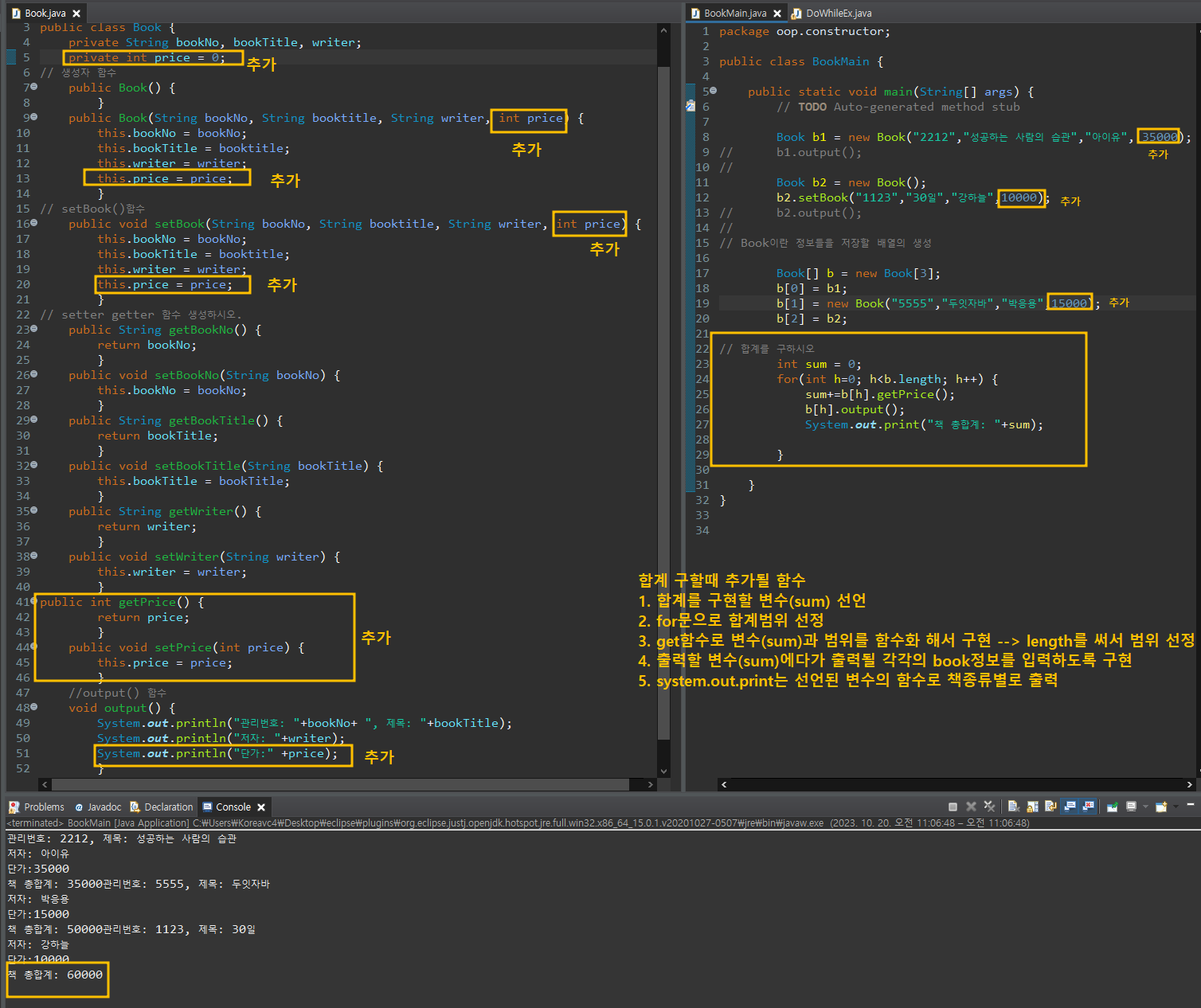Click the Javadoc view icon
The width and height of the screenshot is (1201, 1008).
click(x=79, y=807)
